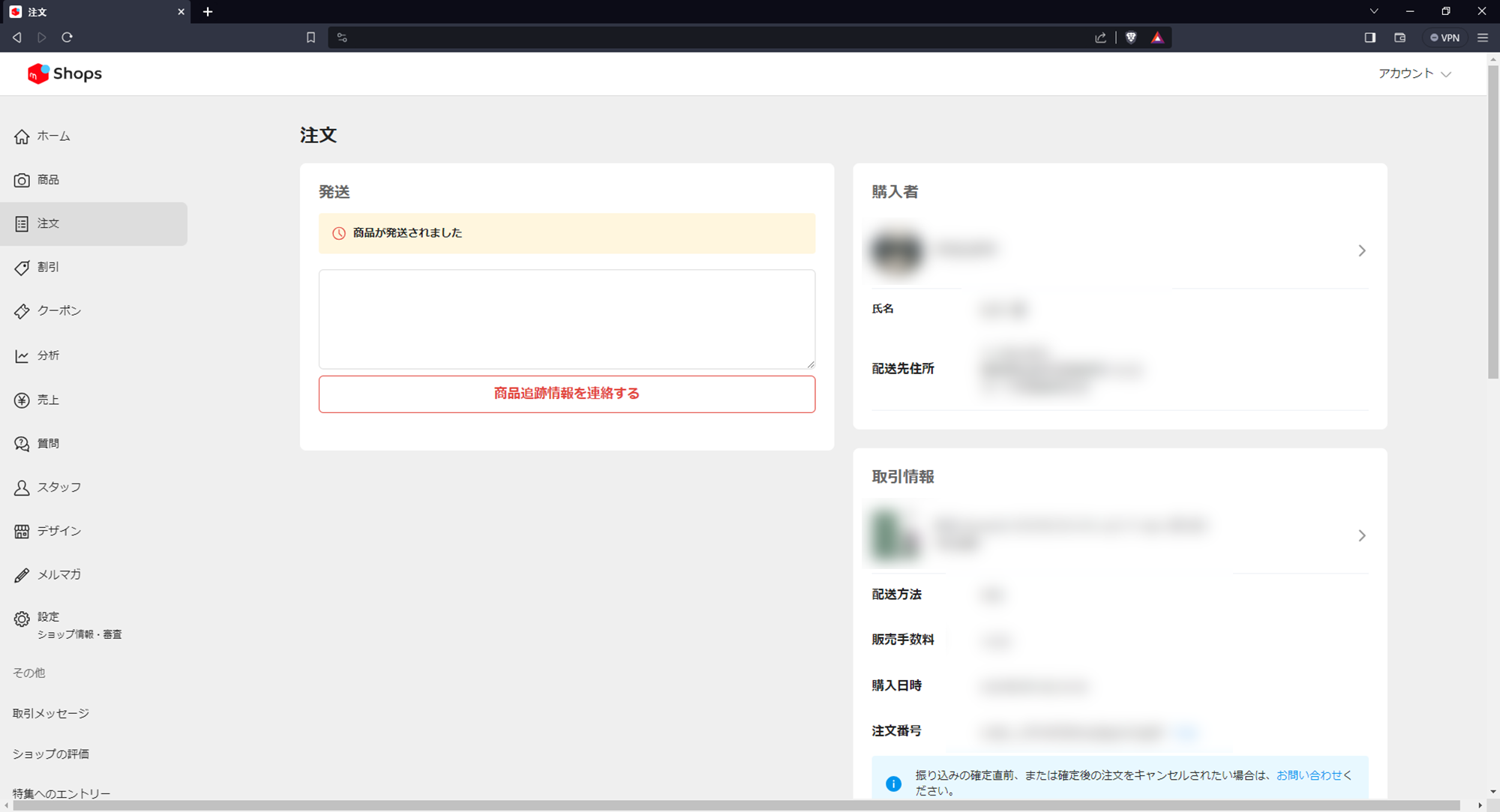Screen dimensions: 1500x812
Task: Click the discount tag icon for 割引
Action: tap(22, 268)
